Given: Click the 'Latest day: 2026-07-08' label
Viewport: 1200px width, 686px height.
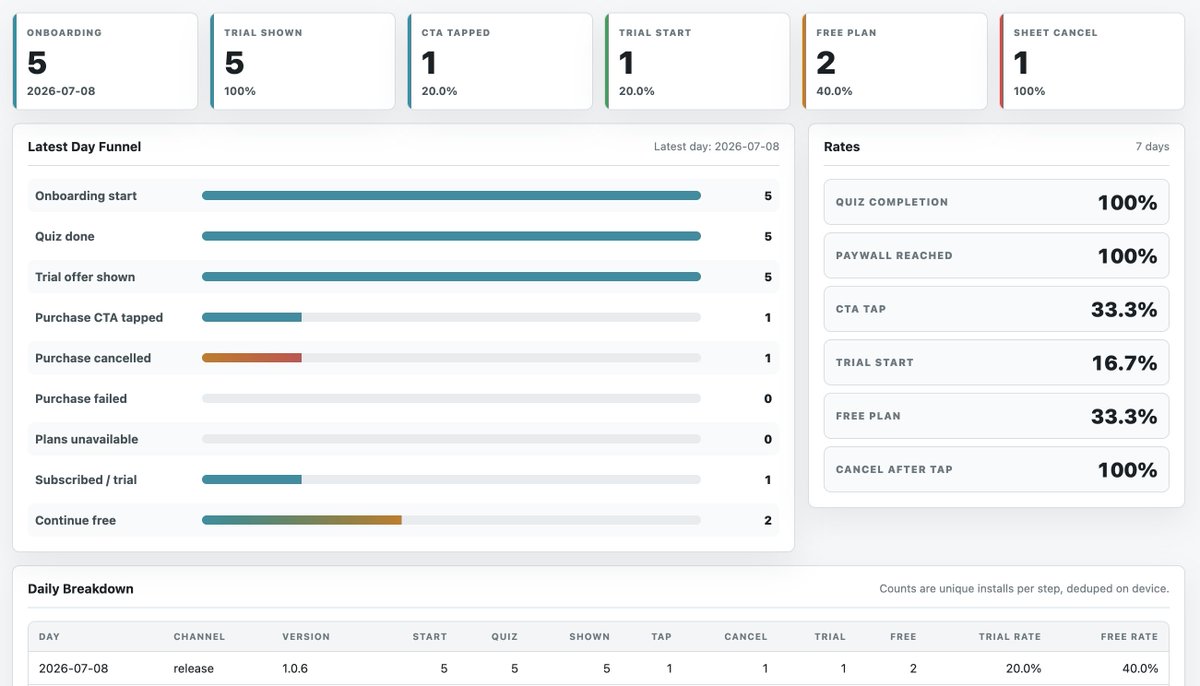Looking at the screenshot, I should click(716, 147).
